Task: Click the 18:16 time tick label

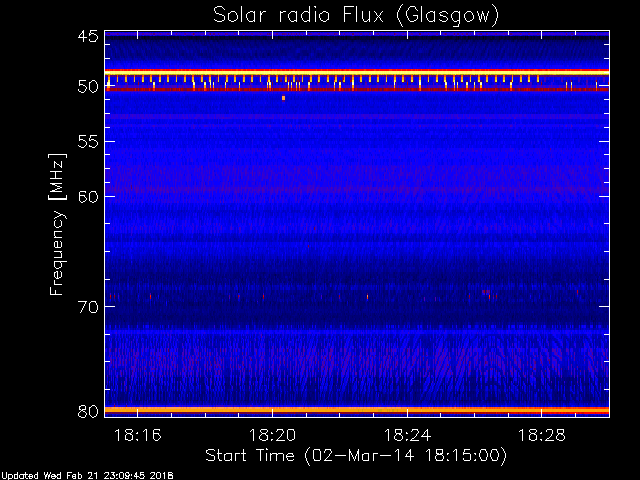Action: point(138,435)
